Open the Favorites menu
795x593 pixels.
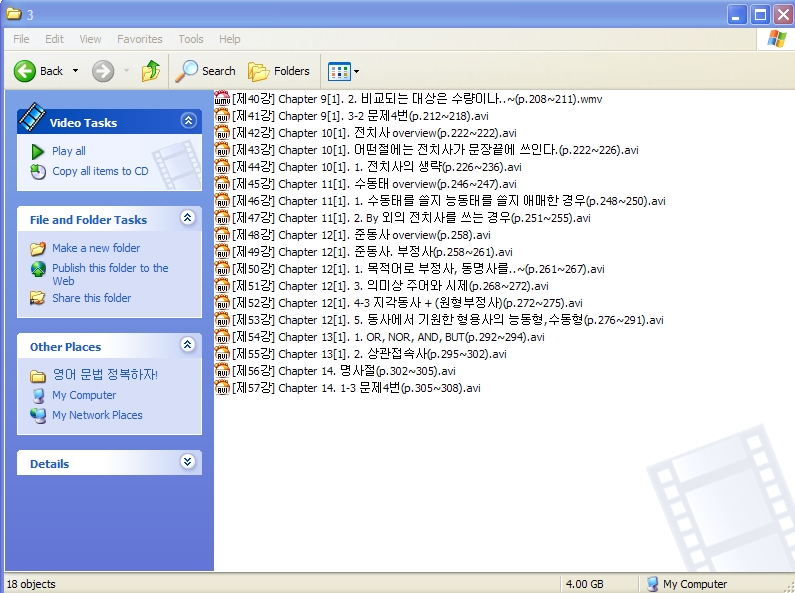coord(139,39)
